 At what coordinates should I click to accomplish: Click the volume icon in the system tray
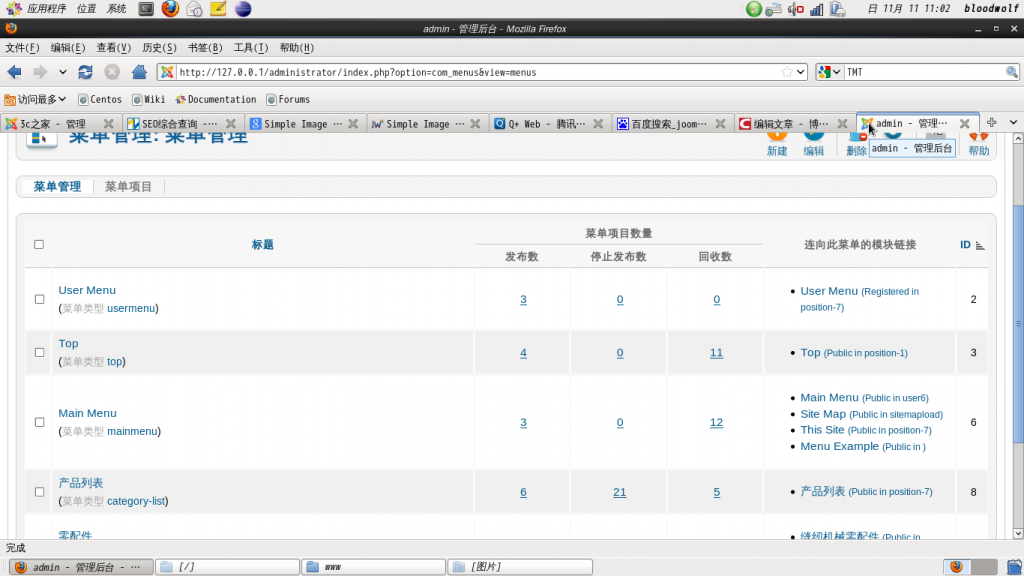[795, 9]
